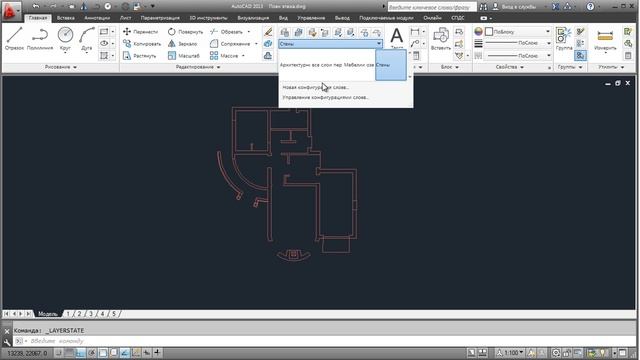Click the keyword search input field
The width and height of the screenshot is (640, 360).
coord(432,7)
